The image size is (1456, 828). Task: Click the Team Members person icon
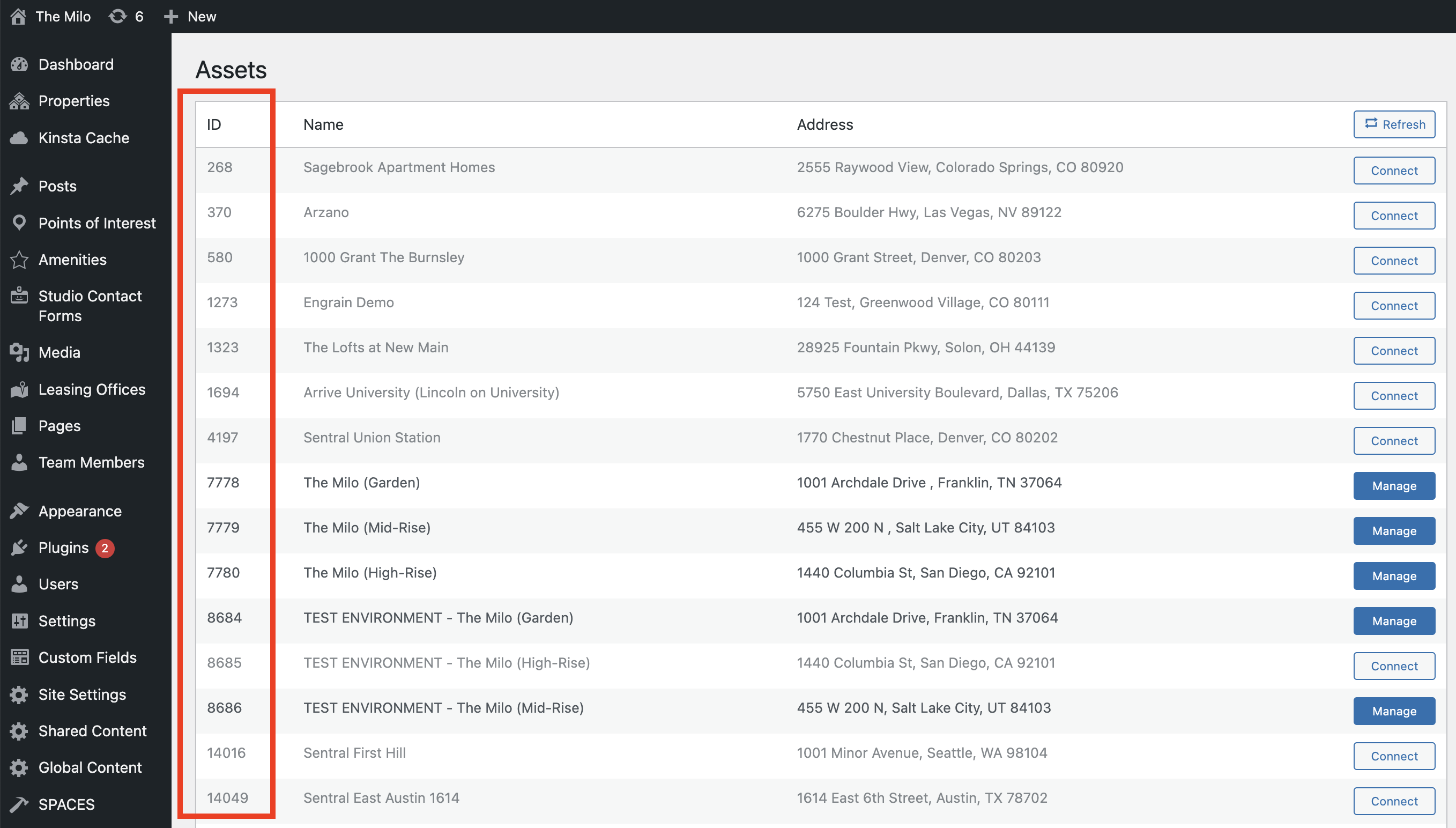coord(19,462)
